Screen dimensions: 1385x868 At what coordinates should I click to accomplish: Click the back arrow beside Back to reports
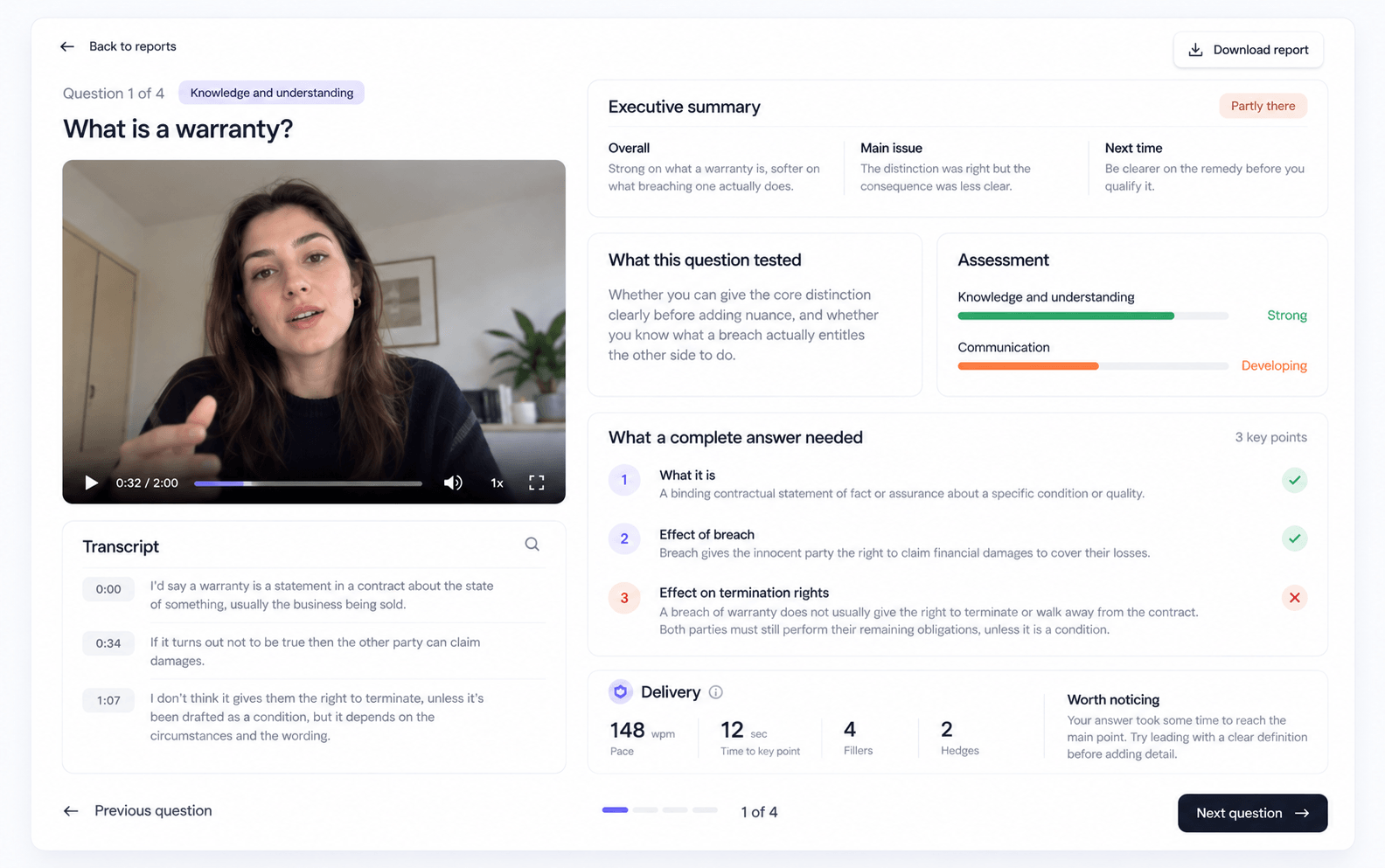67,46
